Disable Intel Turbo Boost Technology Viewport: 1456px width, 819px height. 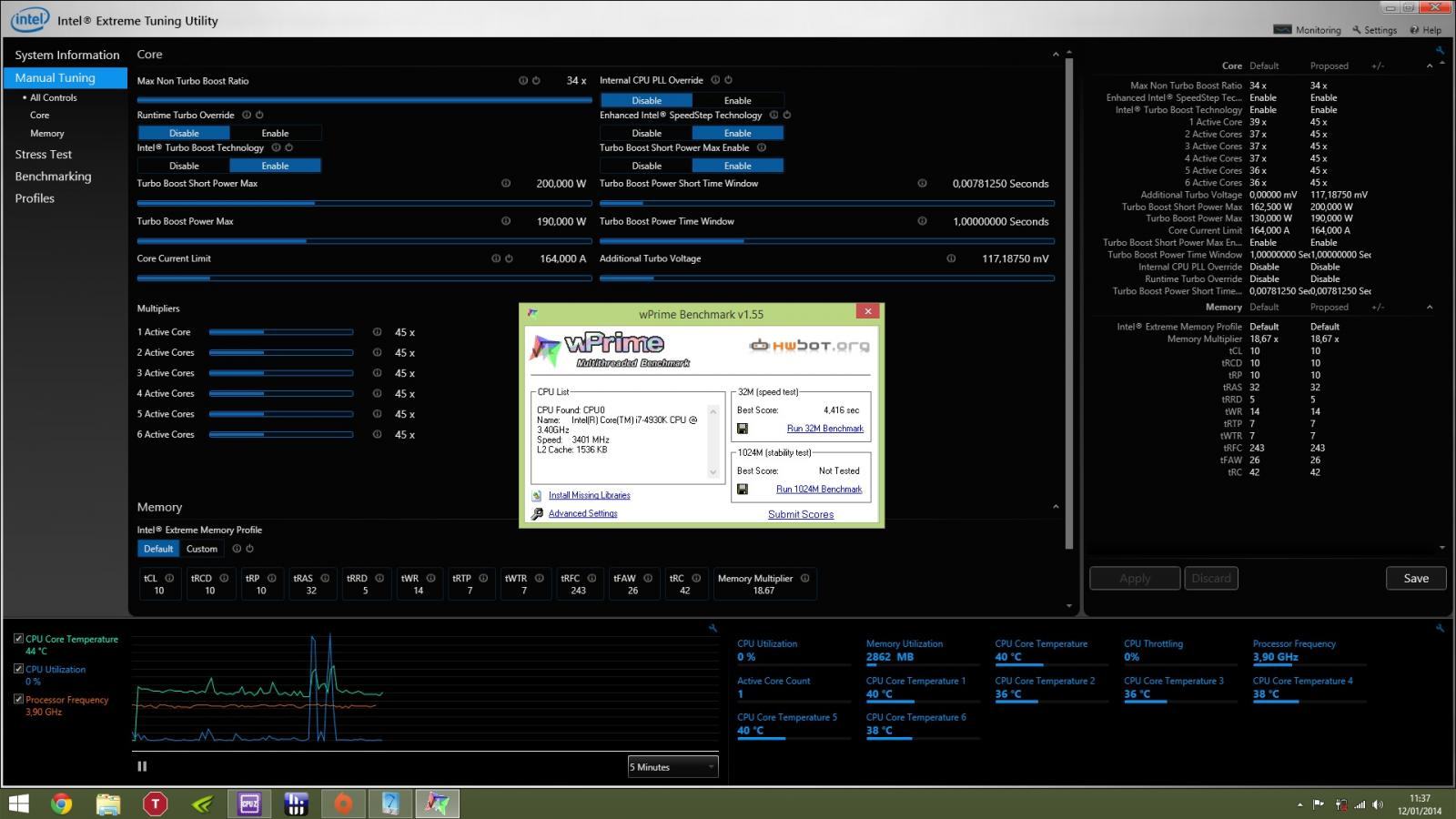click(184, 166)
